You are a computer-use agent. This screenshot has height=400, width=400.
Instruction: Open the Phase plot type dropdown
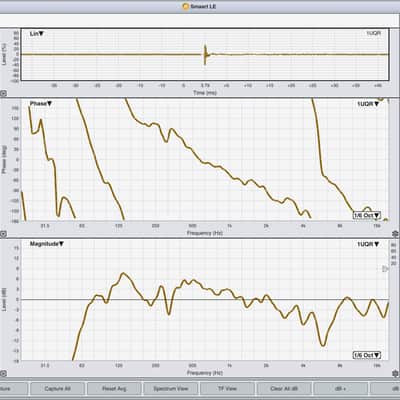pyautogui.click(x=41, y=104)
